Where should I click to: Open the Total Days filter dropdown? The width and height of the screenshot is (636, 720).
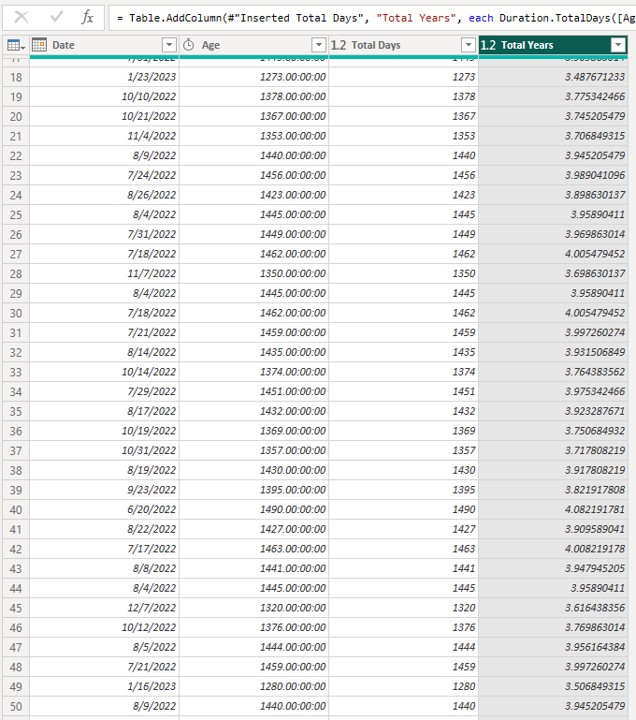tap(468, 45)
